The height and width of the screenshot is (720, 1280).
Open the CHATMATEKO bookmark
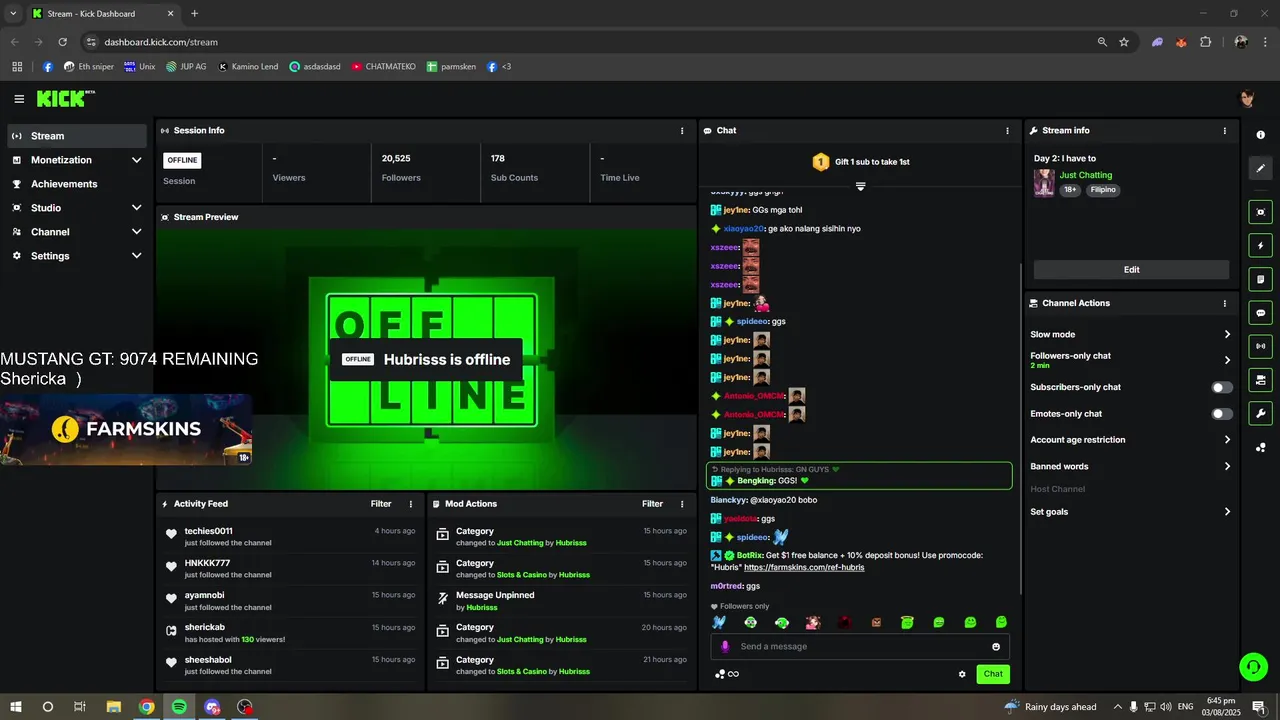[384, 67]
